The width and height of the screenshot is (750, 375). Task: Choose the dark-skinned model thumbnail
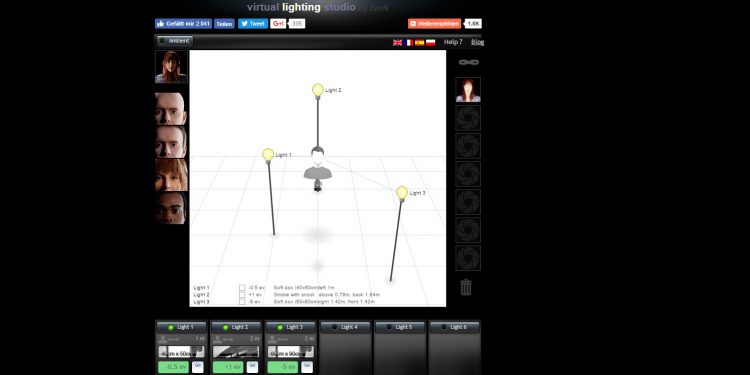171,208
